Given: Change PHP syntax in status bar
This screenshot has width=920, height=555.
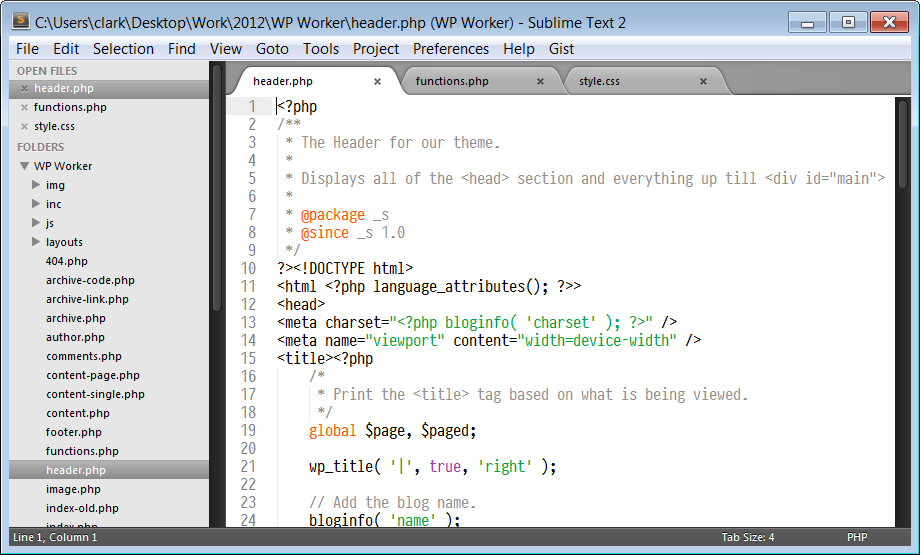Looking at the screenshot, I should point(857,537).
